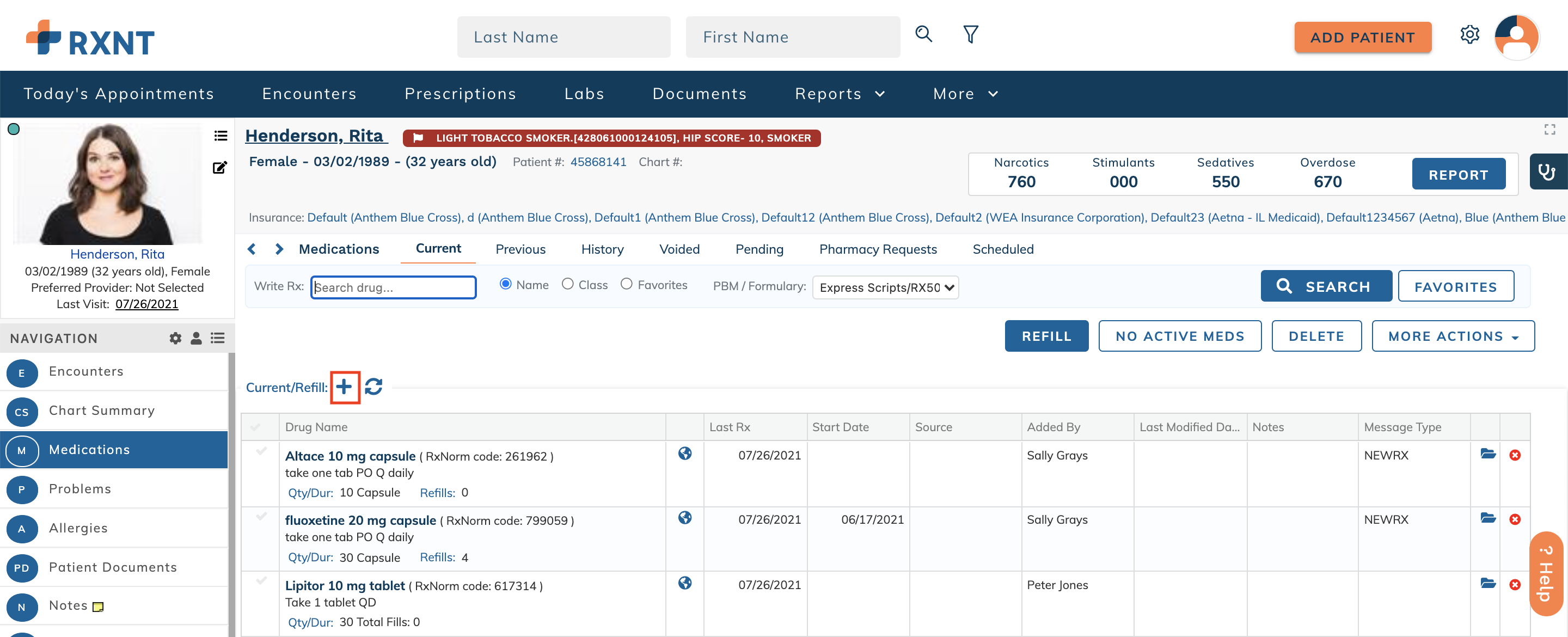Image resolution: width=1568 pixels, height=637 pixels.
Task: Delete fluoxetine with red X icon
Action: coord(1515,519)
